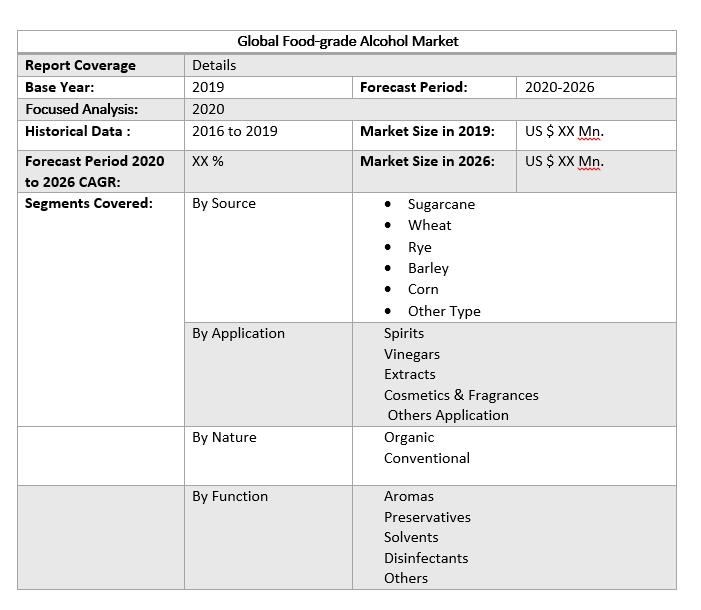Viewport: 701px width, 610px height.
Task: Select the By Source cell
Action: click(x=224, y=203)
